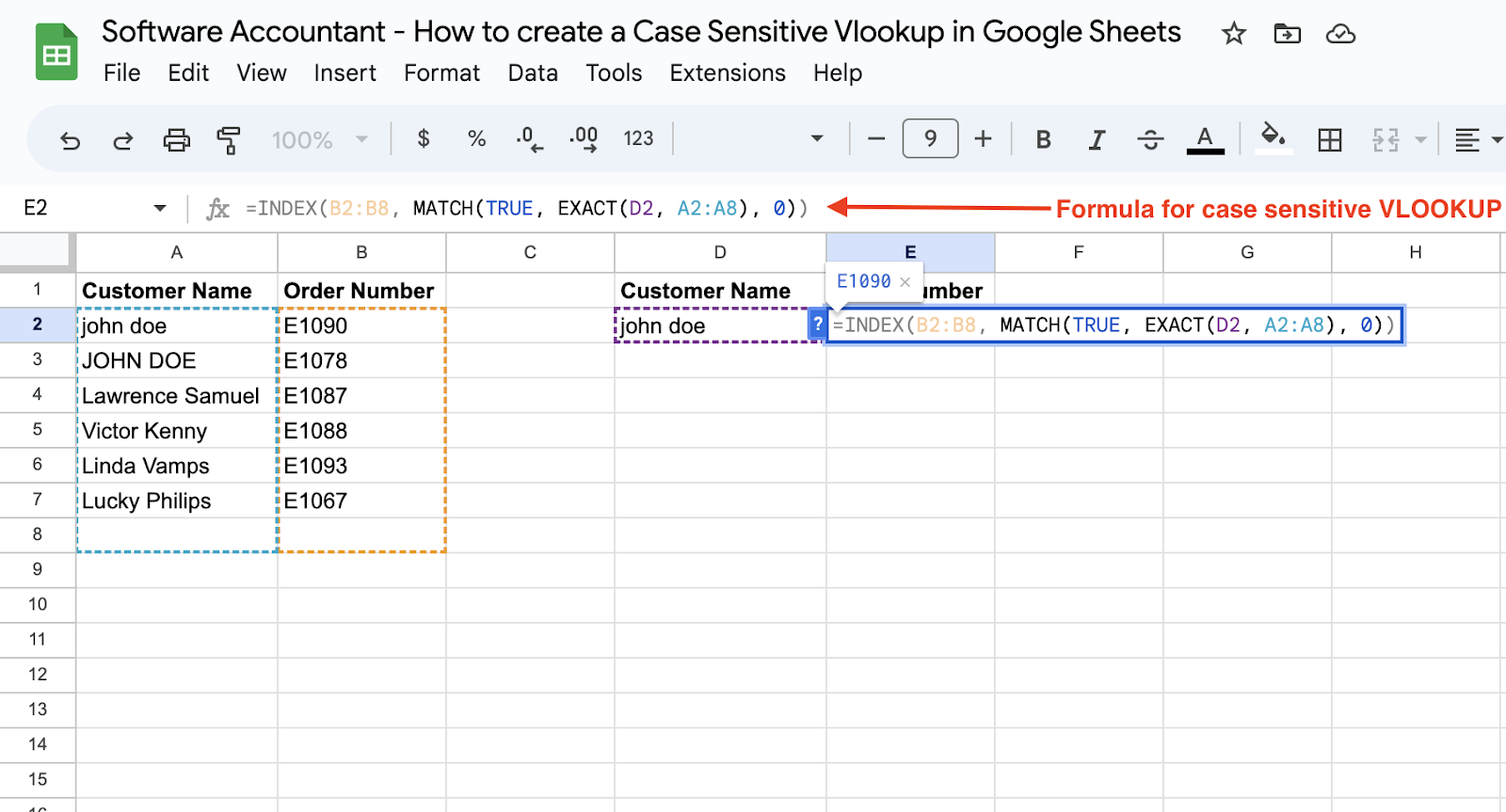
Task: Select column C header
Action: tap(530, 252)
